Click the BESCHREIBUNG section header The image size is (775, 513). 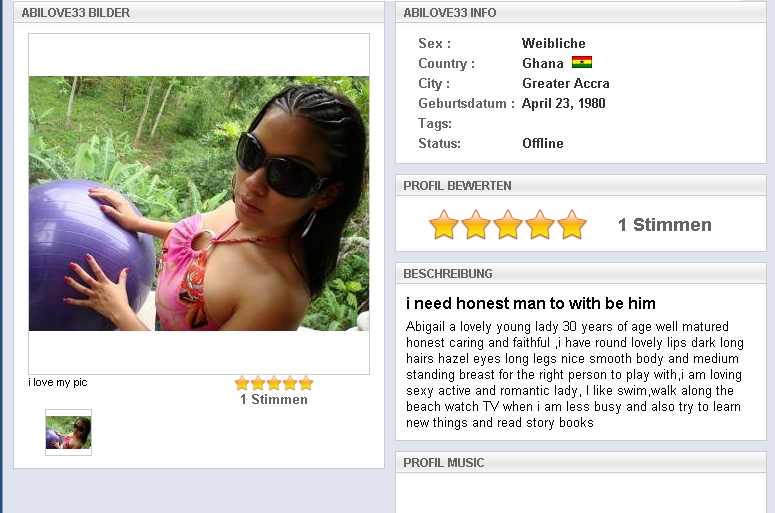[x=581, y=273]
